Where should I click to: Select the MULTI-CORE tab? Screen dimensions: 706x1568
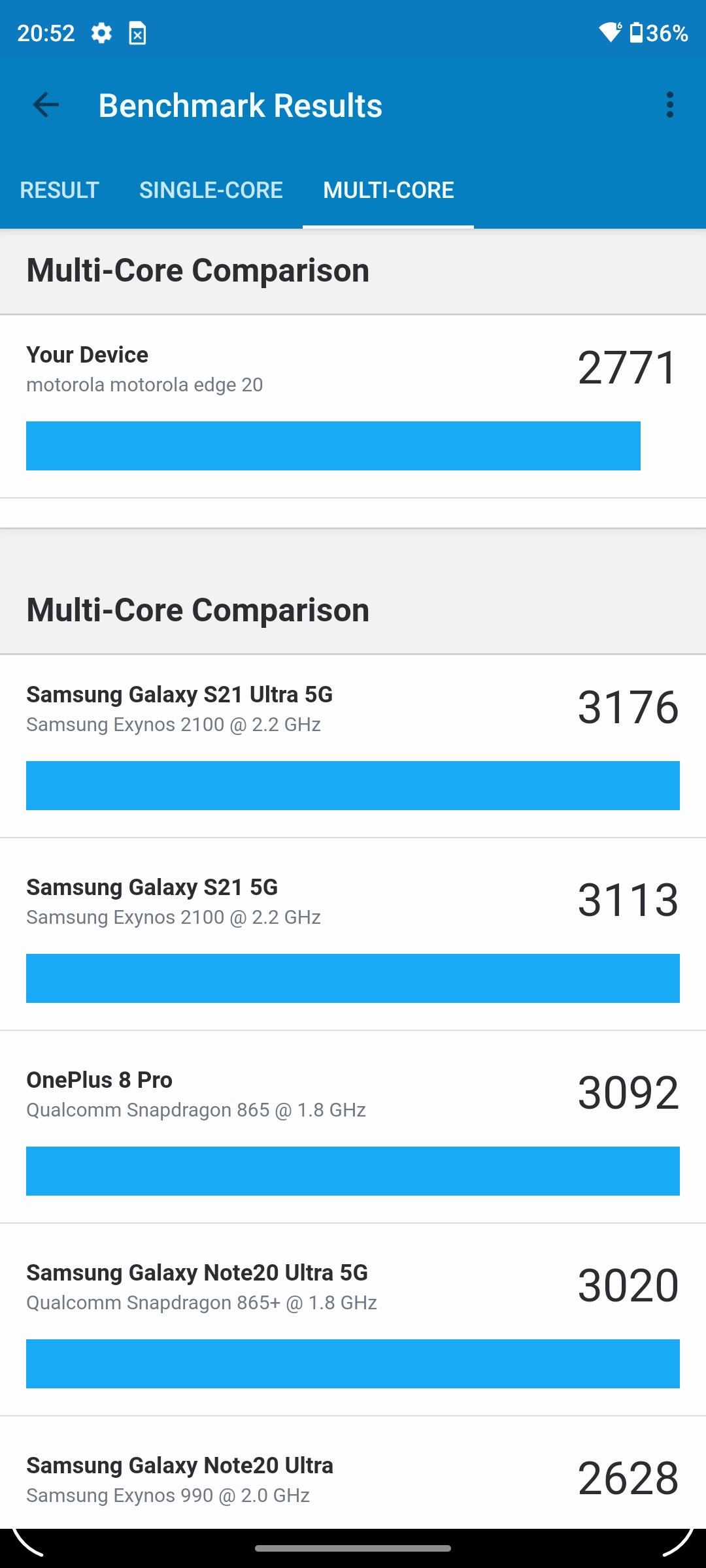[x=388, y=190]
